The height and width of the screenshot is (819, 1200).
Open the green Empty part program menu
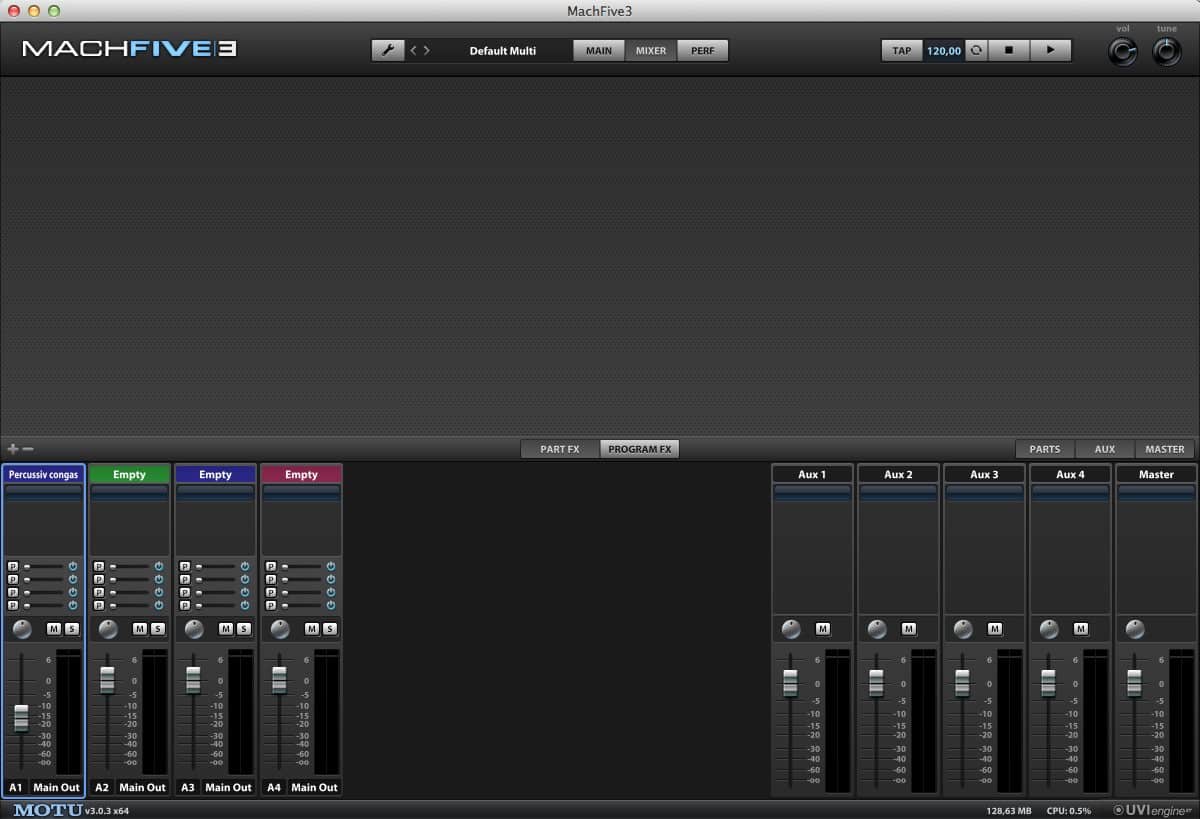click(x=129, y=474)
